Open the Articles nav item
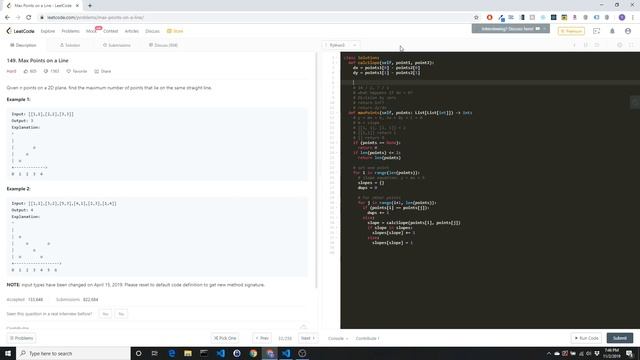This screenshot has height=360, width=640. 131,31
